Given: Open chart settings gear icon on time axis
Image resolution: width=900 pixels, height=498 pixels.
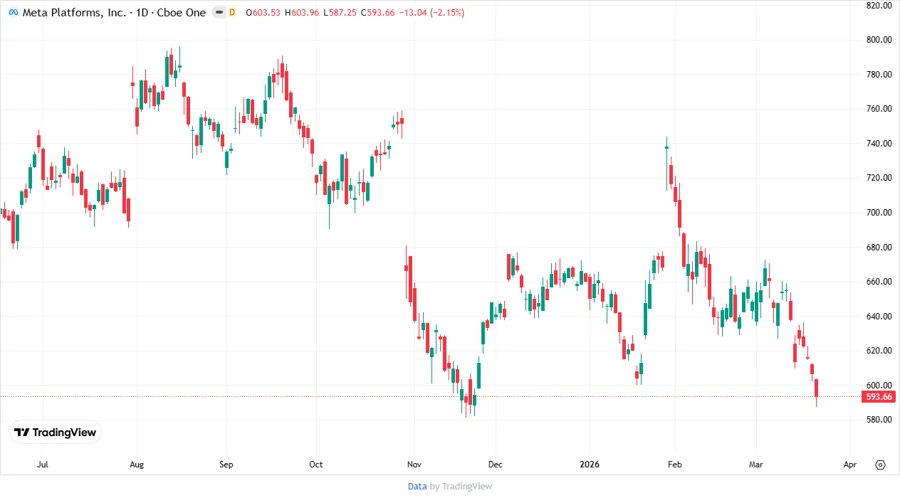Looking at the screenshot, I should coord(880,465).
